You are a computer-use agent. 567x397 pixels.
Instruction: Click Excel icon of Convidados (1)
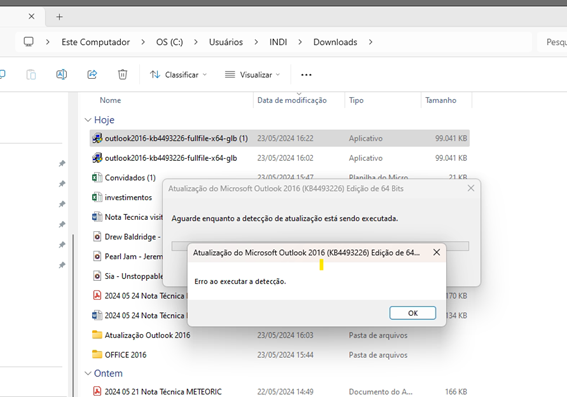pos(97,178)
